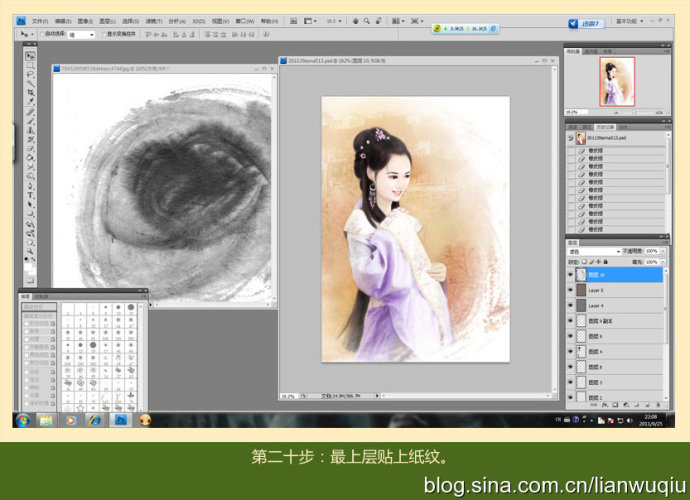Click the add layer mask icon
This screenshot has height=500, width=690.
tap(615, 404)
